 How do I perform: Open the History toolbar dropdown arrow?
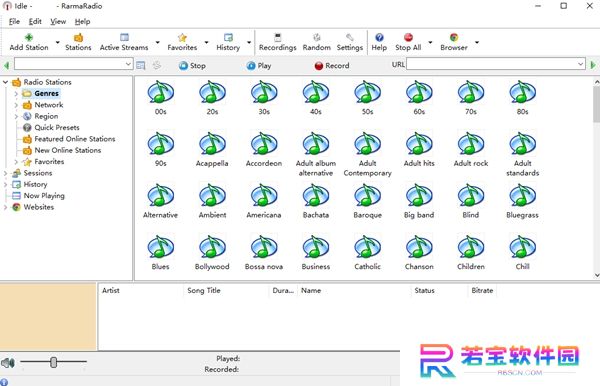pyautogui.click(x=249, y=42)
